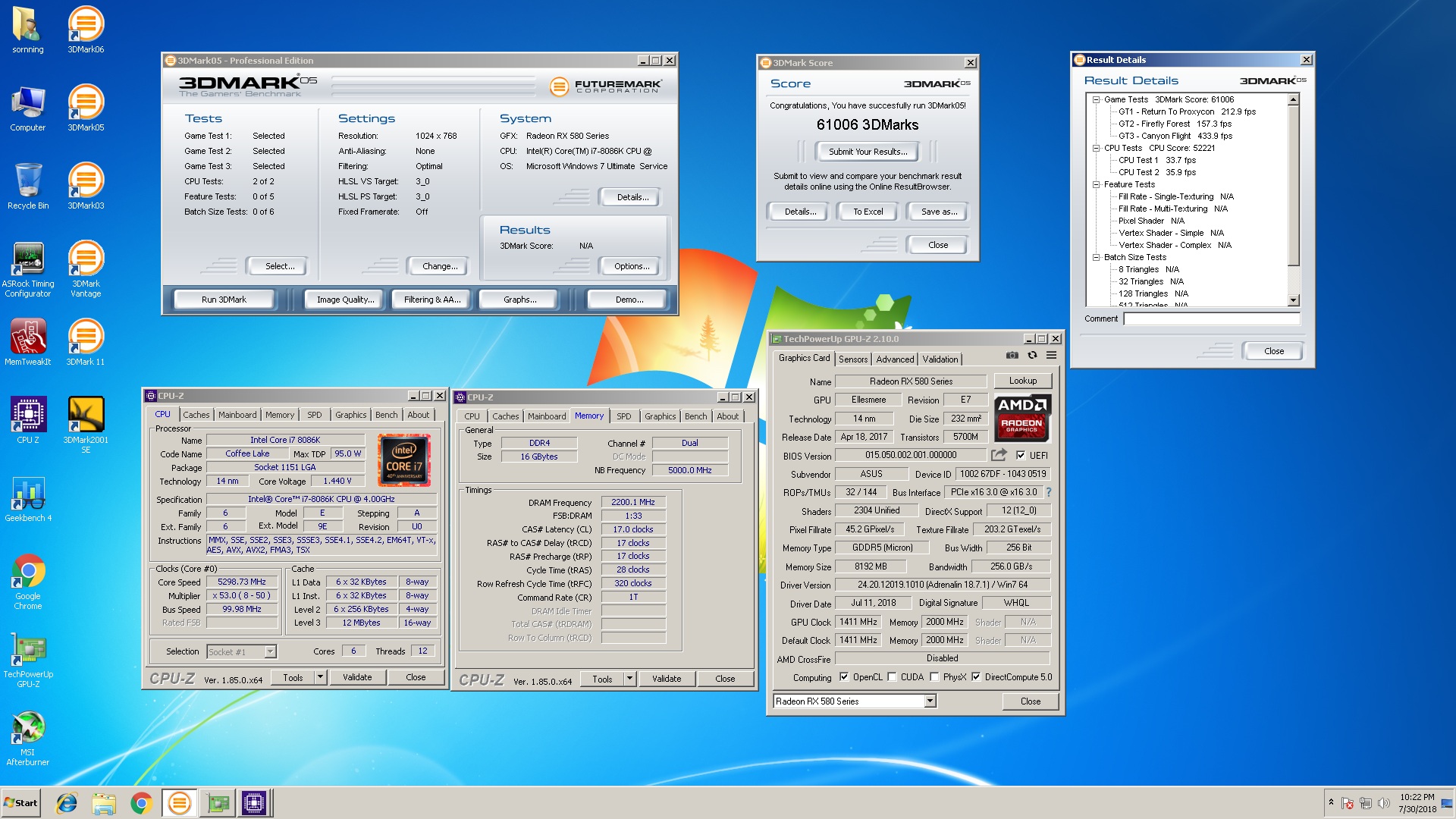Click the Bus Interface question mark icon
Viewport: 1456px width, 819px height.
pos(1049,492)
